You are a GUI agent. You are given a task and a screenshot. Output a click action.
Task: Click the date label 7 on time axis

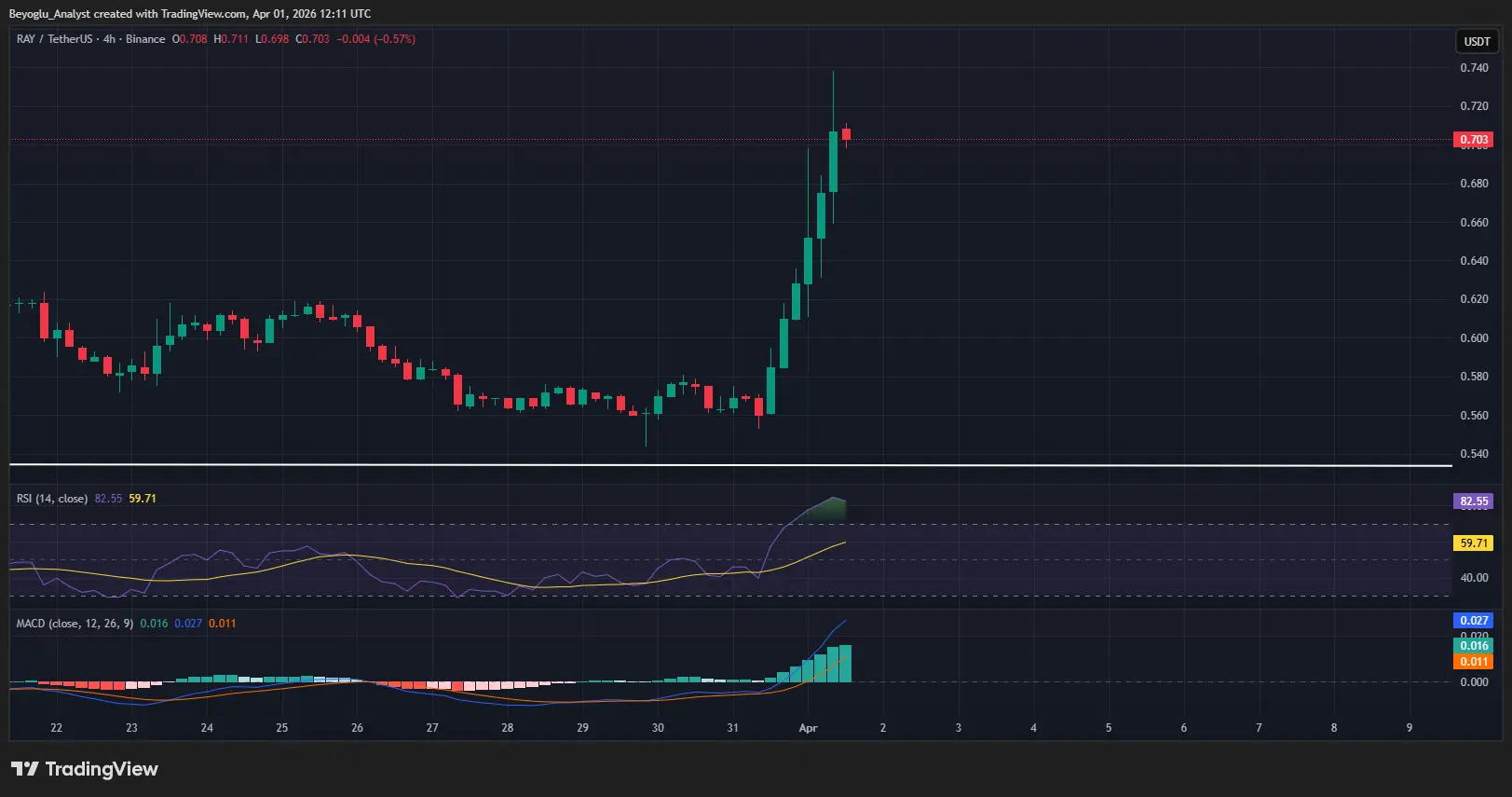pyautogui.click(x=1259, y=728)
